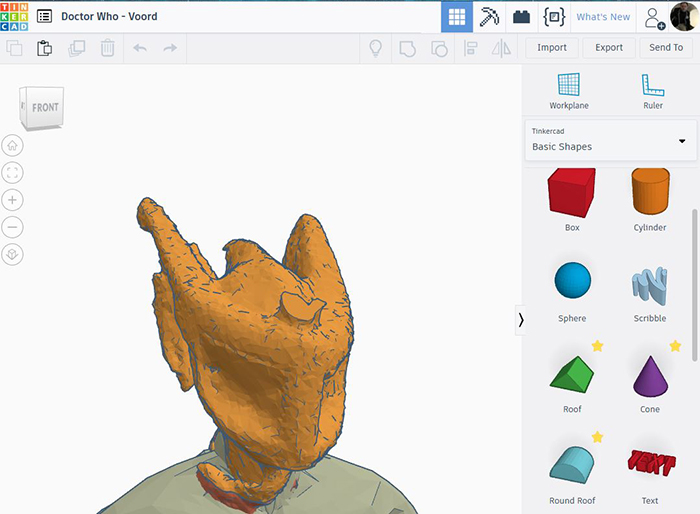The image size is (700, 514).
Task: Select the Workplane tool
Action: pyautogui.click(x=569, y=91)
